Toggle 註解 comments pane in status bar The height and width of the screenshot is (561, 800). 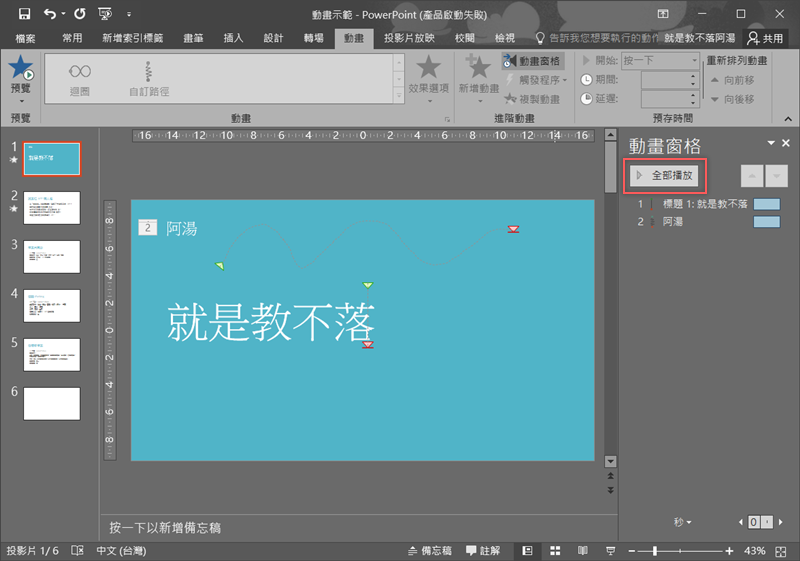tap(482, 551)
